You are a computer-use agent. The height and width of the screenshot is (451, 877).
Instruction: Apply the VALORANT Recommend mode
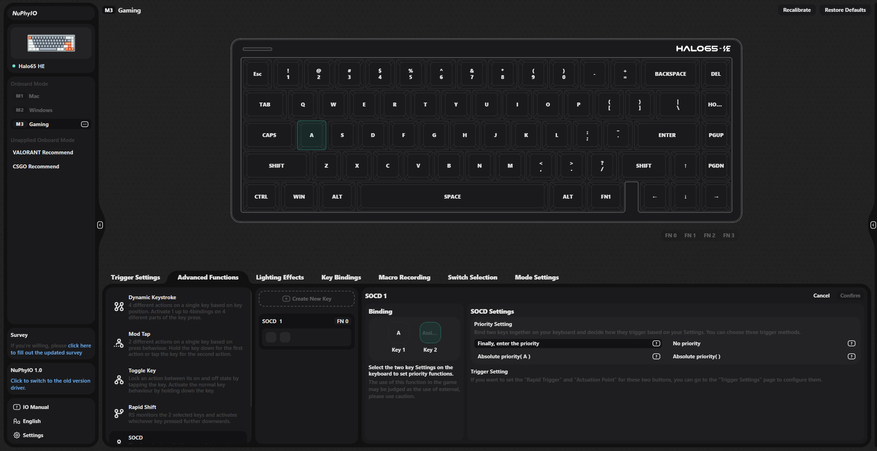pyautogui.click(x=43, y=152)
